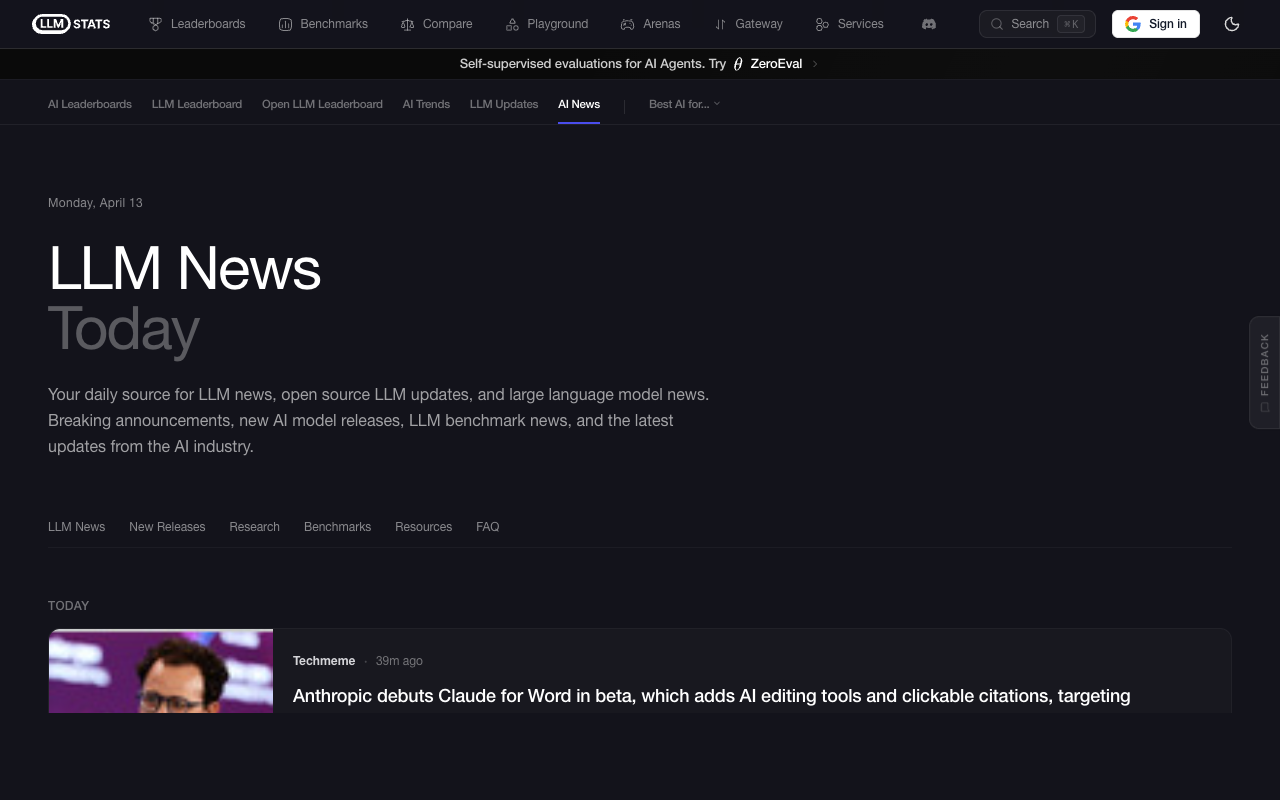The width and height of the screenshot is (1280, 800).
Task: Switch to the LLM Updates tab
Action: [x=504, y=104]
